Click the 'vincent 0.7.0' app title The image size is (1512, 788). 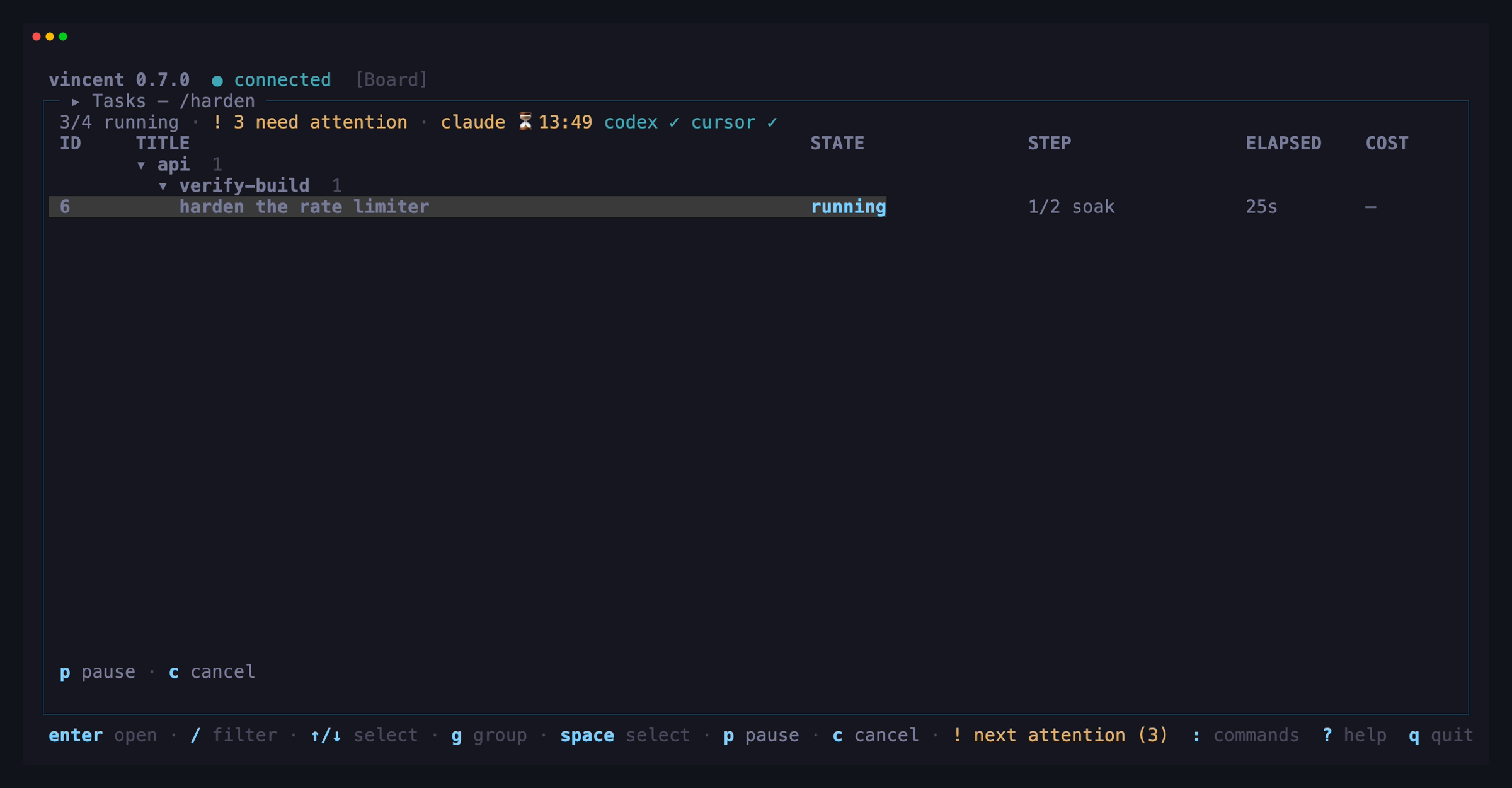[x=119, y=80]
